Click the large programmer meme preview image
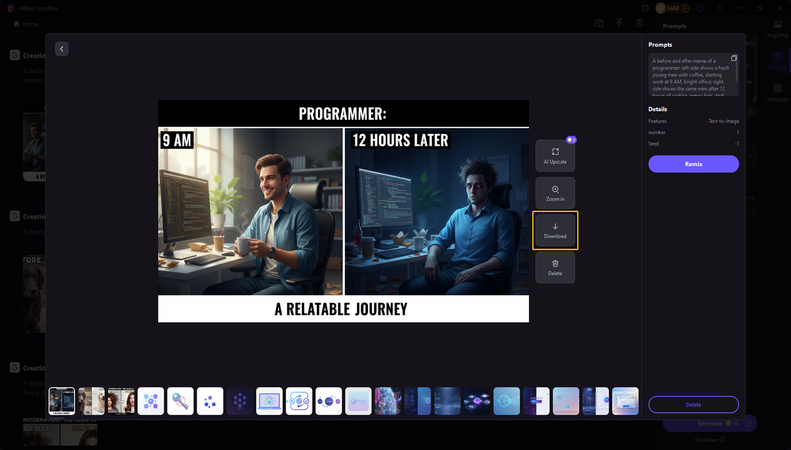Viewport: 791px width, 450px height. tap(344, 211)
